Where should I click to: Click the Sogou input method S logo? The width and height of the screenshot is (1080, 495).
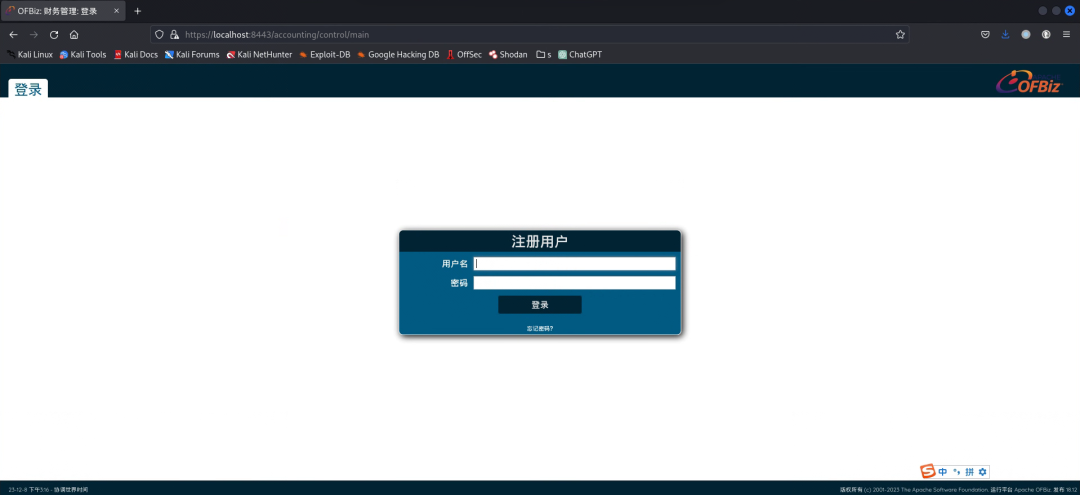928,472
